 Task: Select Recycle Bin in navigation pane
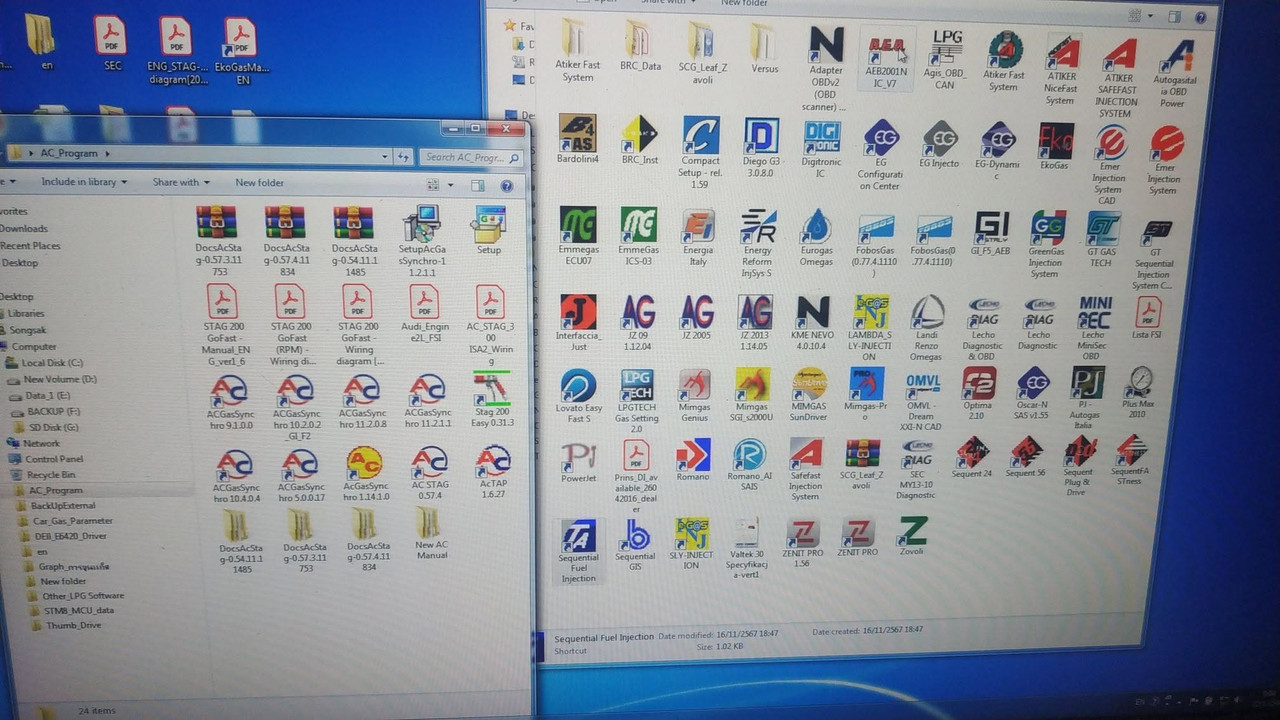[51, 475]
